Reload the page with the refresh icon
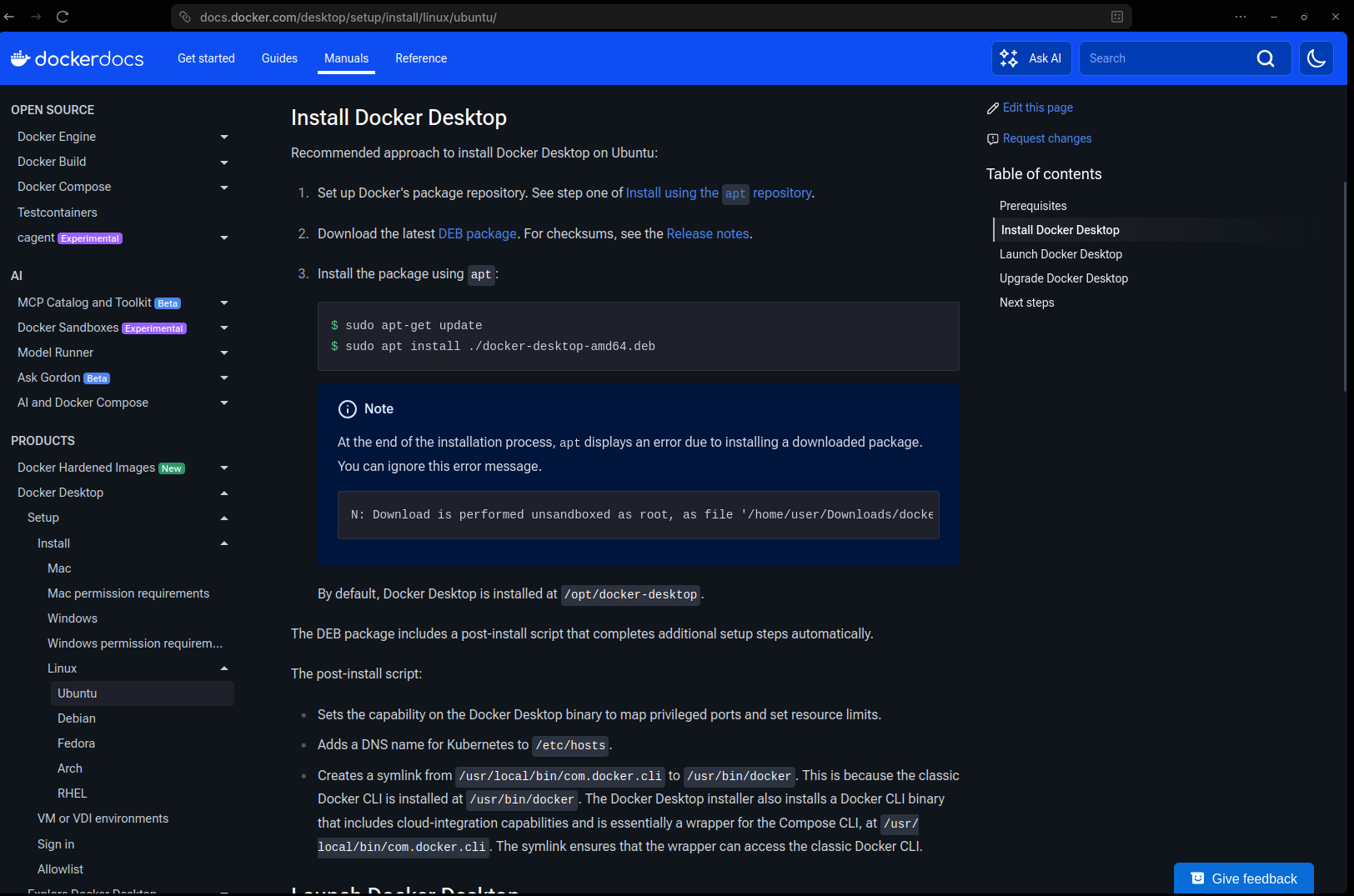1354x896 pixels. pyautogui.click(x=63, y=17)
